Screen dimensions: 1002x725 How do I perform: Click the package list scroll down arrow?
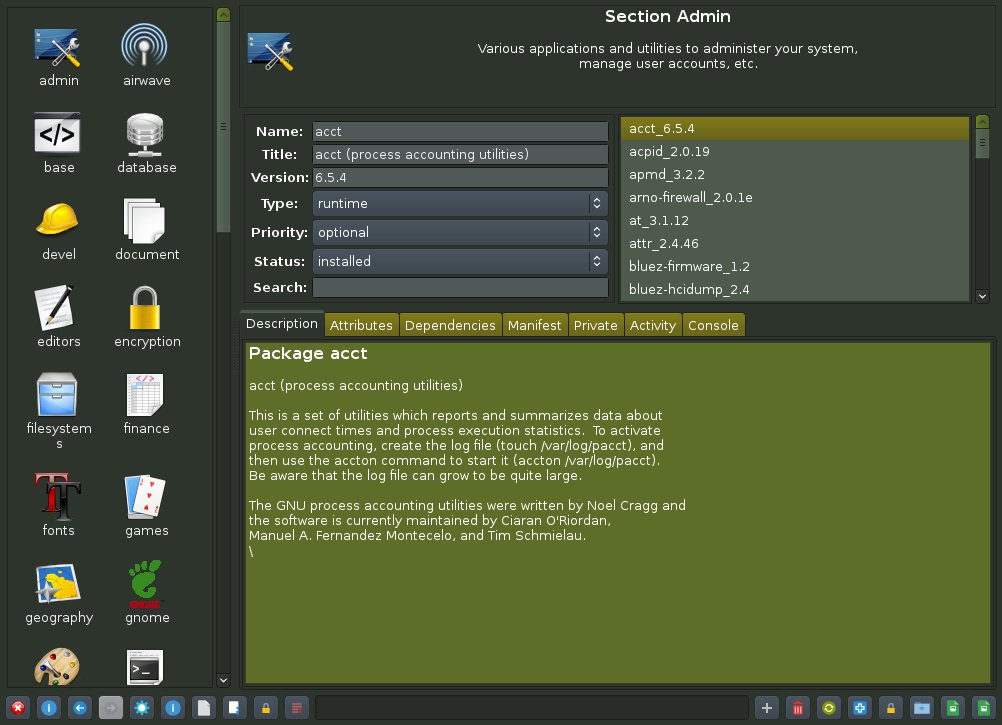pos(982,296)
